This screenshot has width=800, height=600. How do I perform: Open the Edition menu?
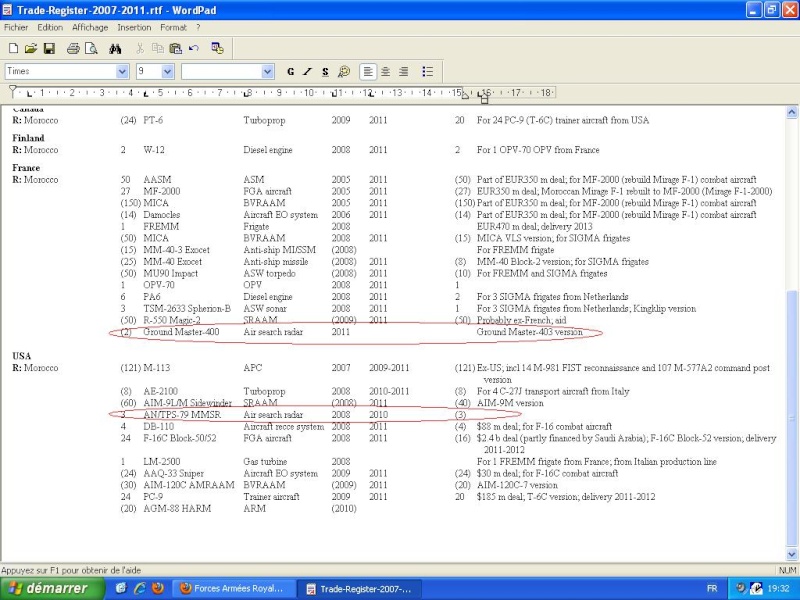(x=50, y=28)
